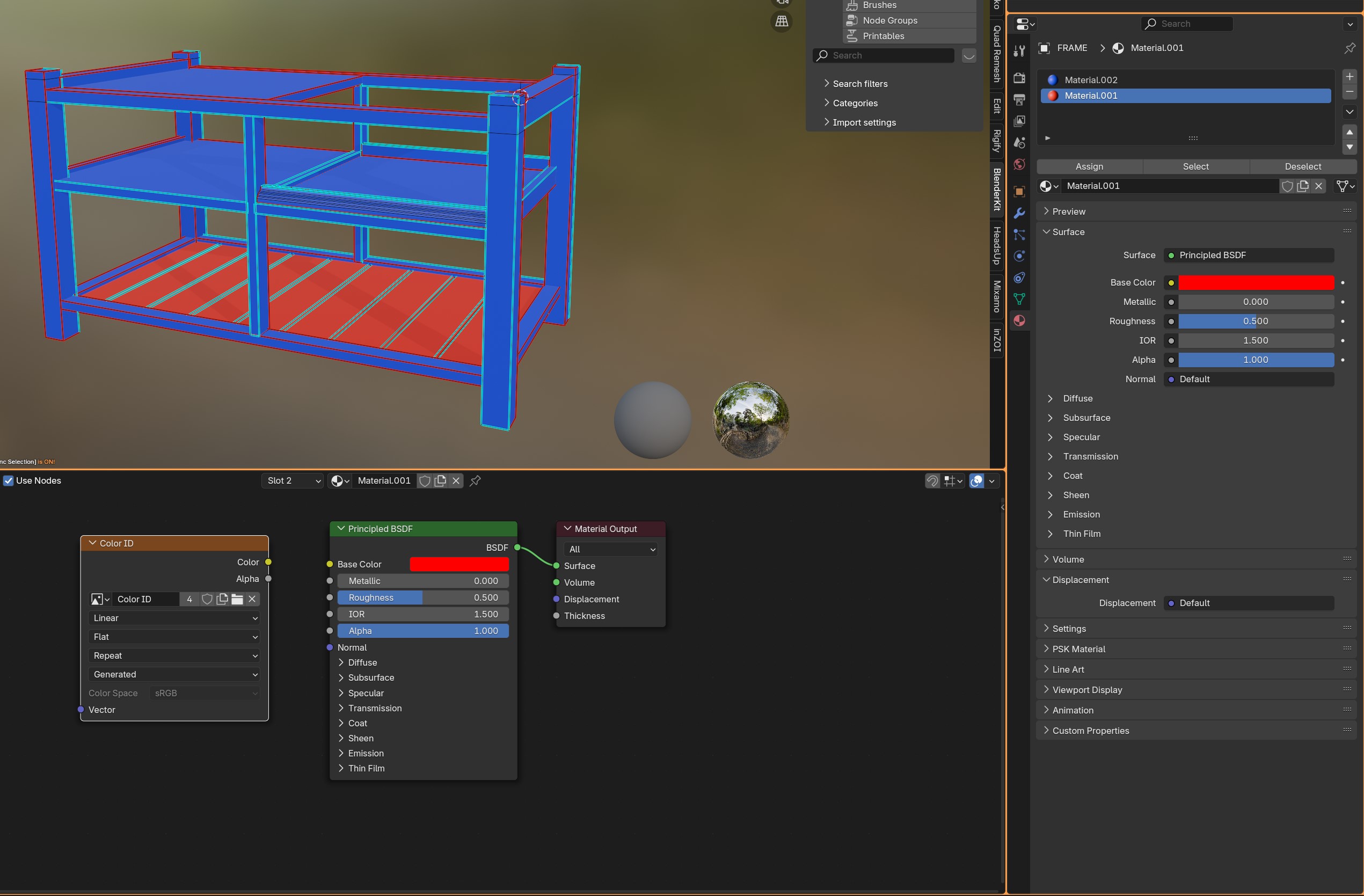
Task: Move material slot up in list
Action: pyautogui.click(x=1350, y=132)
